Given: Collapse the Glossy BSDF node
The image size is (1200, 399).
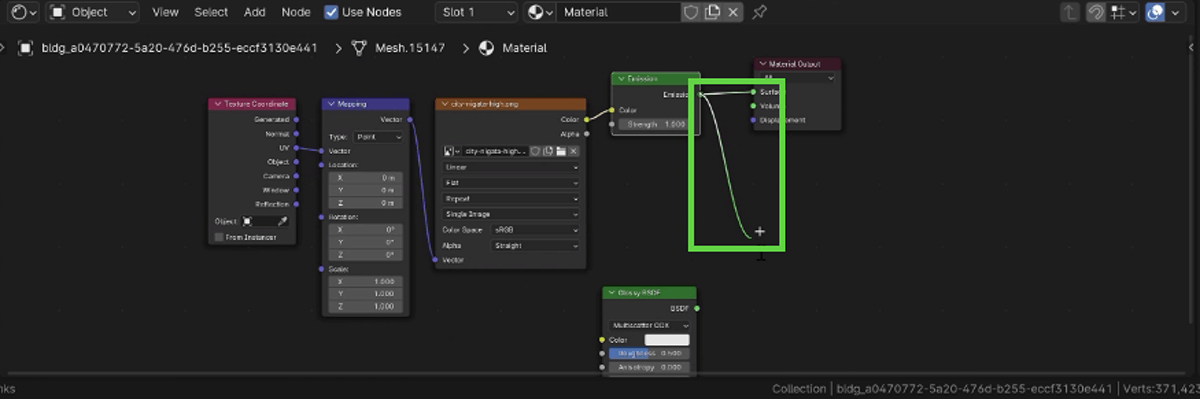Looking at the screenshot, I should click(x=612, y=293).
